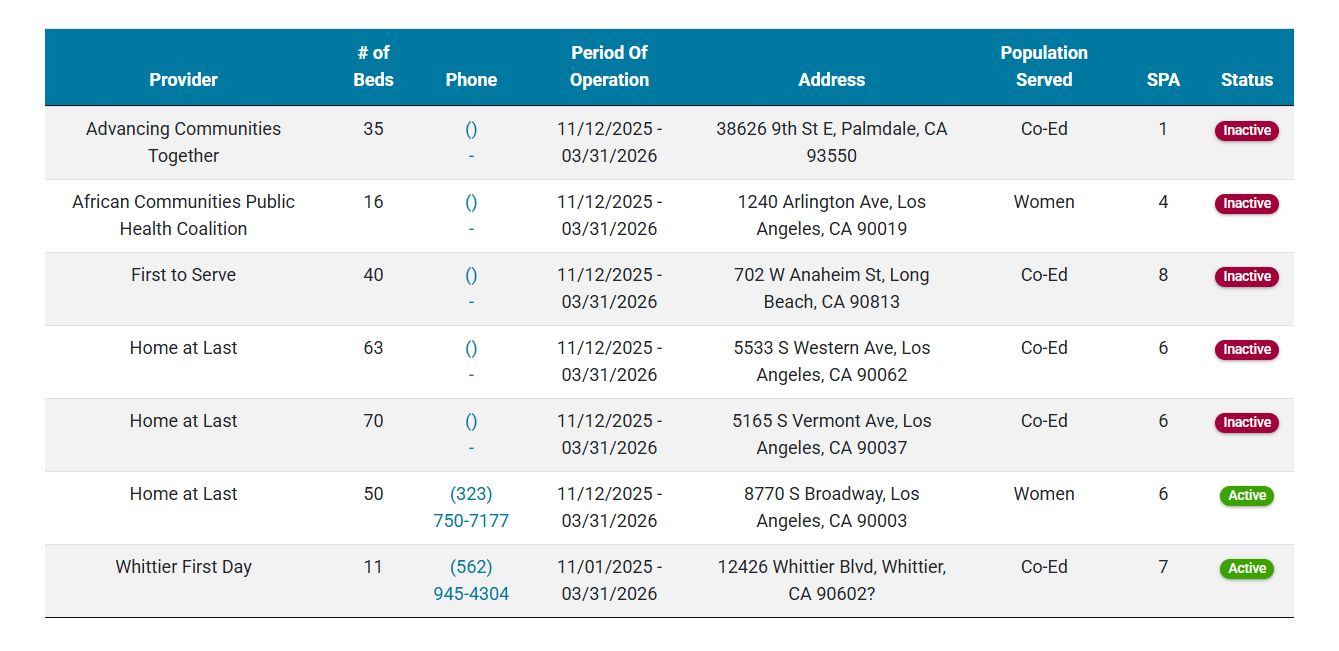The width and height of the screenshot is (1339, 651).
Task: Click the Address column header
Action: pyautogui.click(x=831, y=80)
